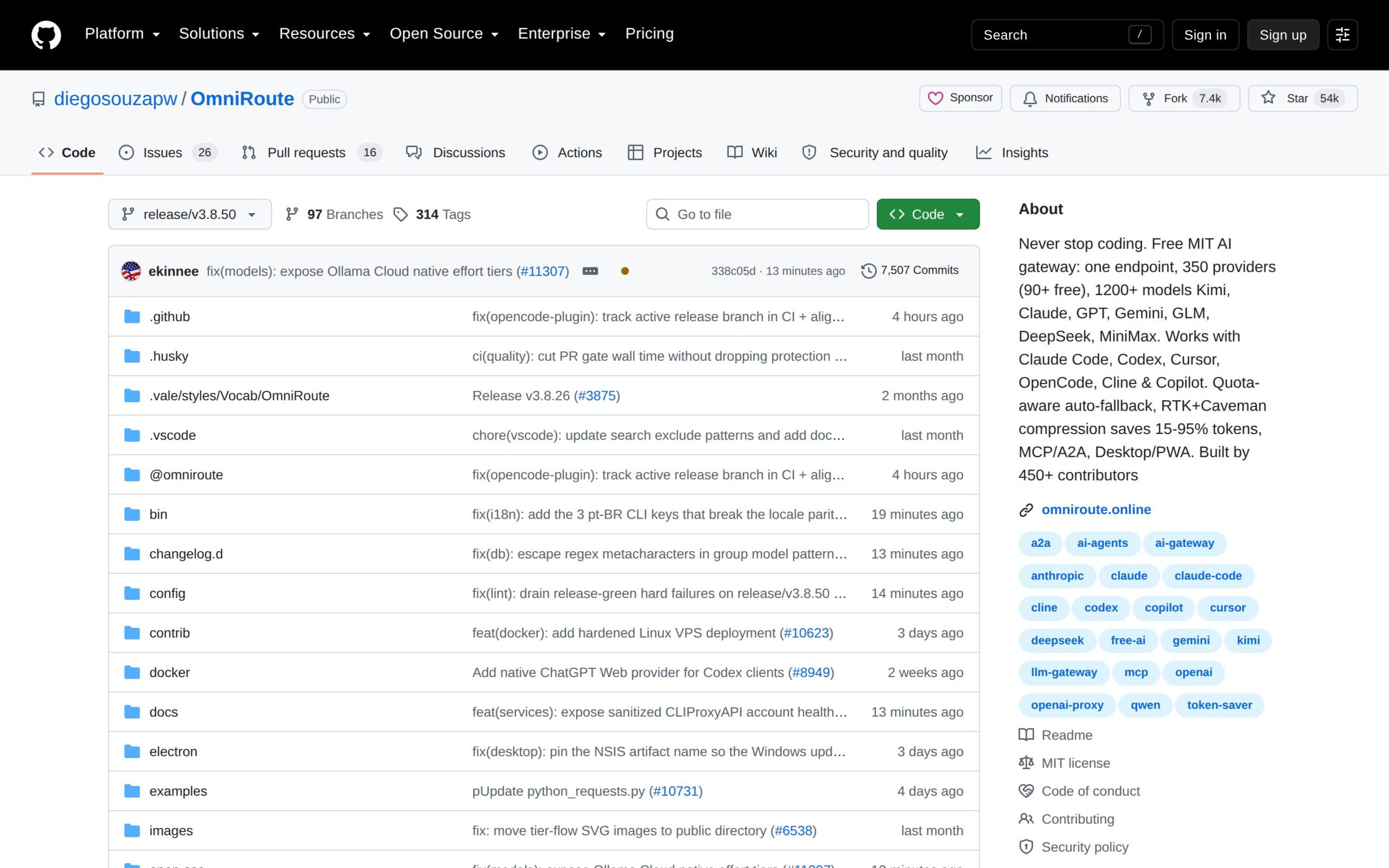Switch to the Code tab

point(67,152)
